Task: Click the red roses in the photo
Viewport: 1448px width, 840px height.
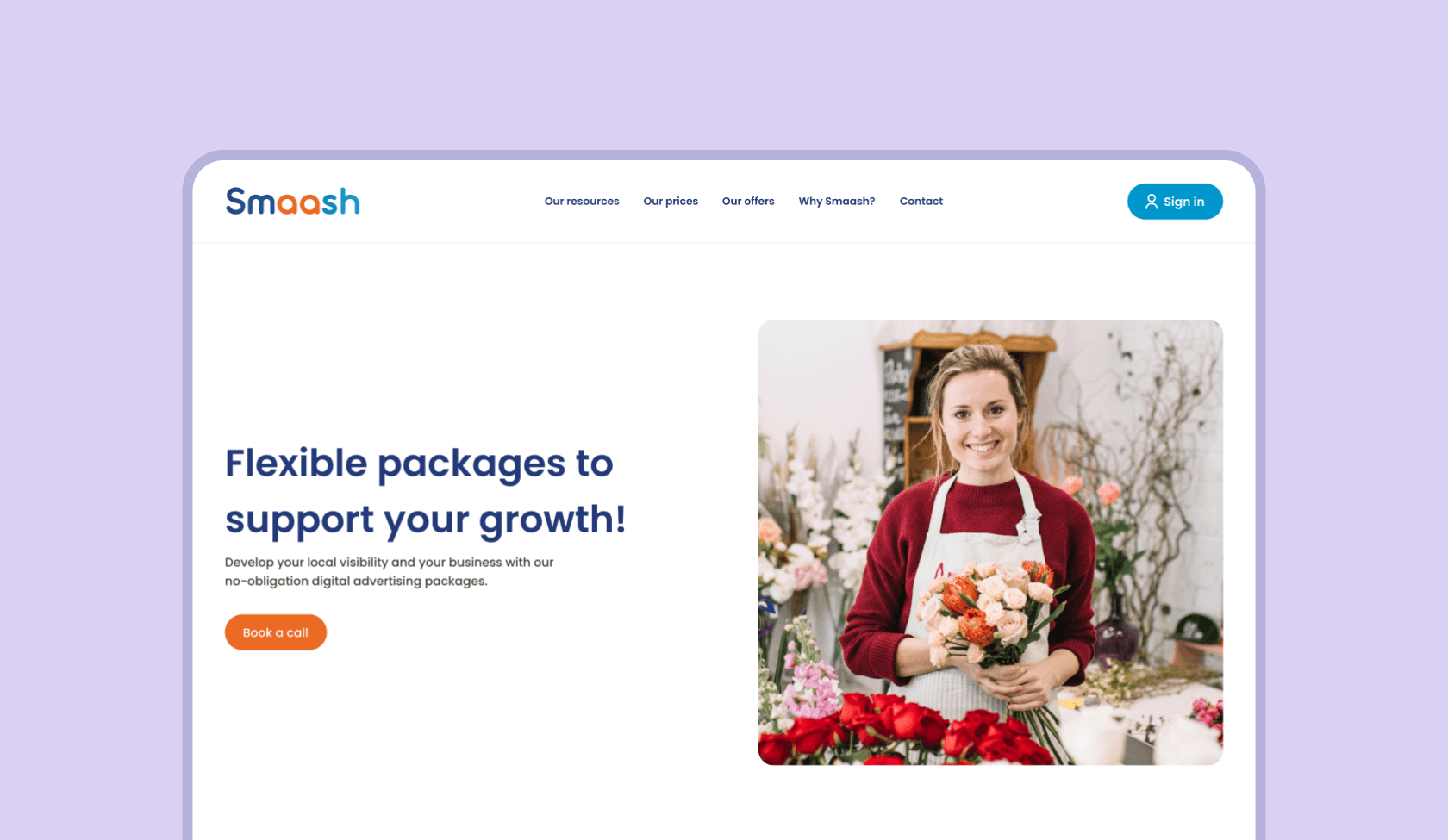Action: click(905, 732)
